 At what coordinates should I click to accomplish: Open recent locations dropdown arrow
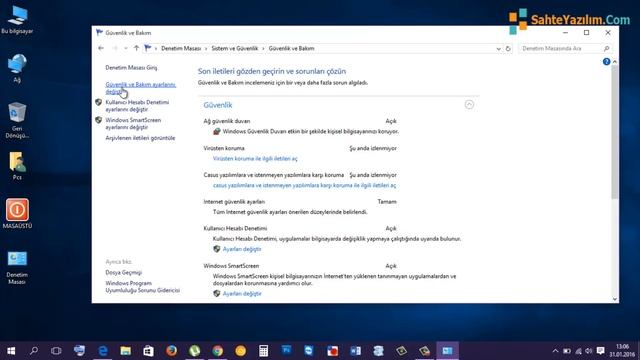[126, 48]
